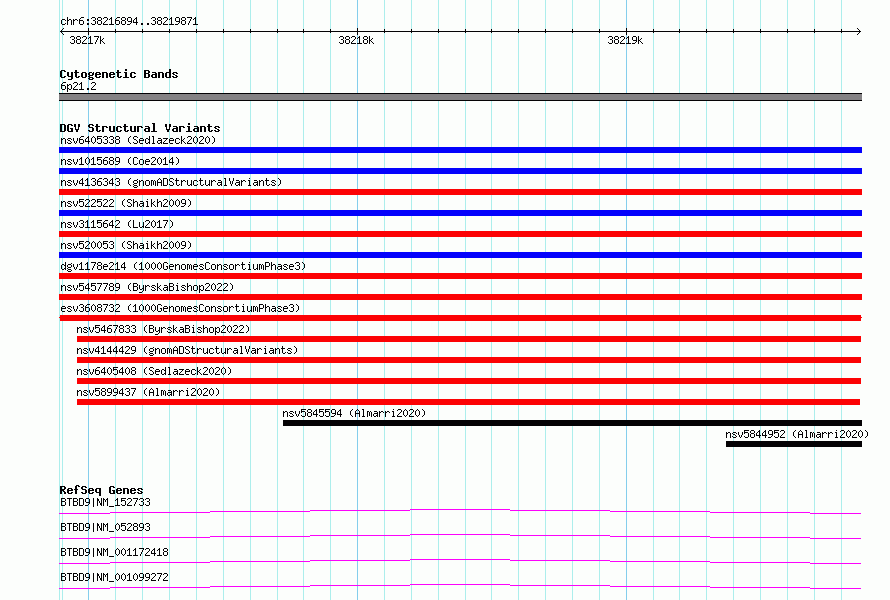Select the grey 6p21.2 cytogenetic band bar

click(x=460, y=97)
